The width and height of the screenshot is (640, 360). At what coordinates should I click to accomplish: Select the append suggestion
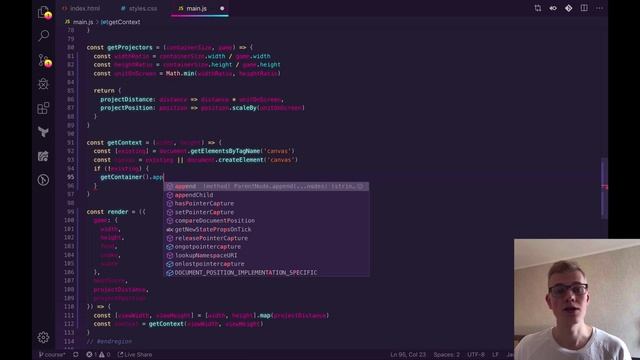point(266,187)
